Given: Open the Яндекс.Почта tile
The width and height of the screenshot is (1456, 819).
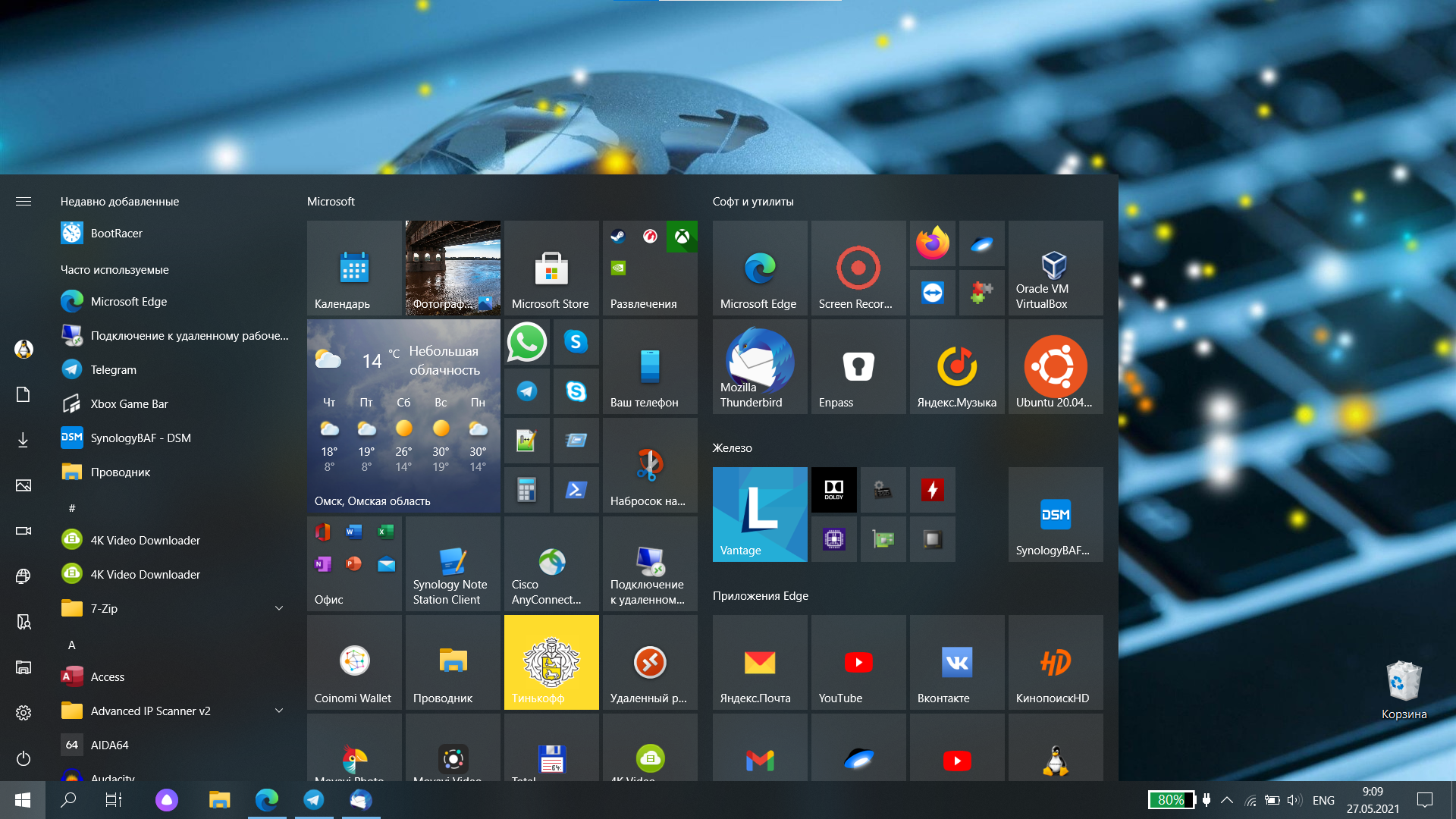Looking at the screenshot, I should (x=760, y=662).
